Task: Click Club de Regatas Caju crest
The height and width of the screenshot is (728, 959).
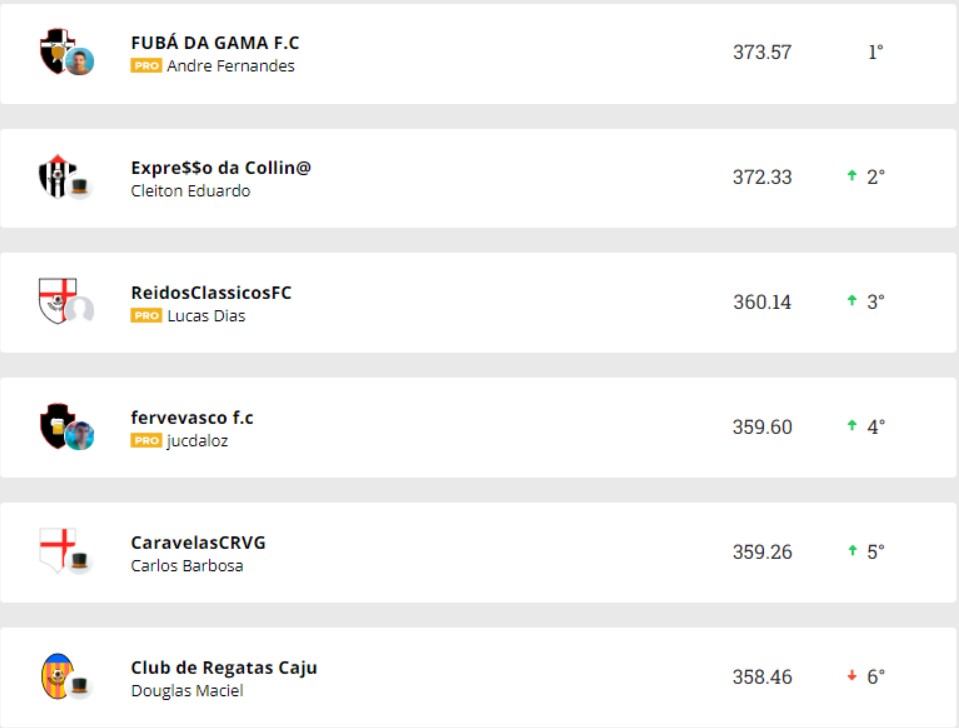Action: [57, 675]
